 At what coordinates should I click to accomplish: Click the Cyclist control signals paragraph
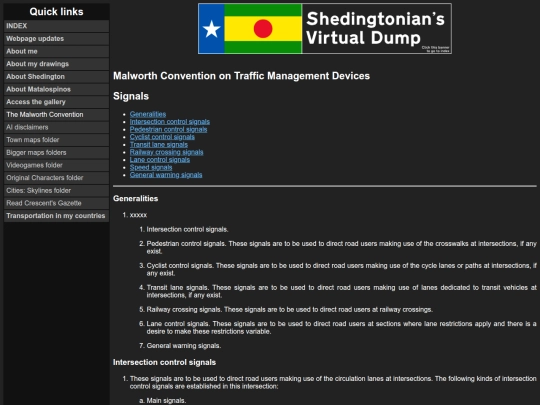[342, 269]
